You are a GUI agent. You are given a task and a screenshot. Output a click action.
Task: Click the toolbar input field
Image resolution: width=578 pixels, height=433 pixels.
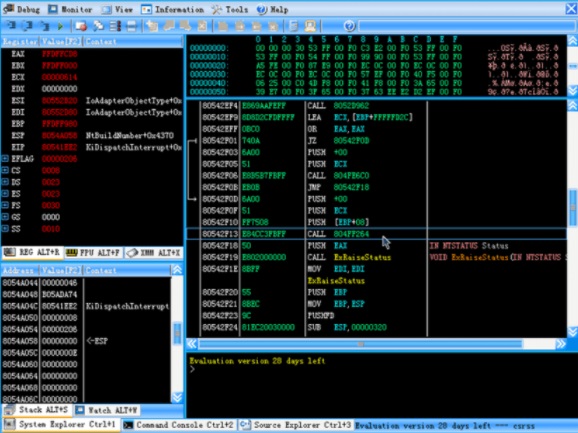pos(467,26)
